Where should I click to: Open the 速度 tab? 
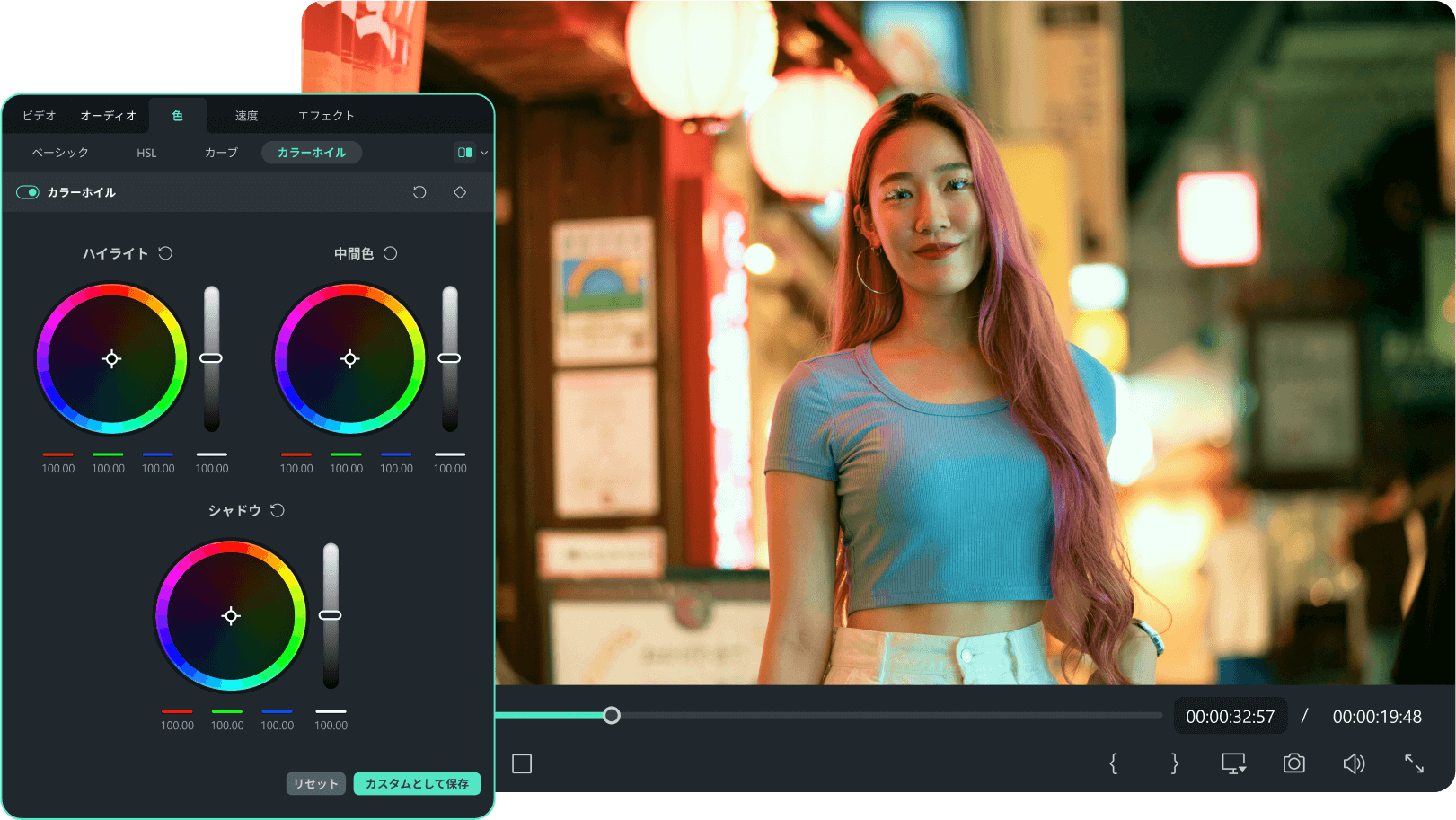point(246,116)
